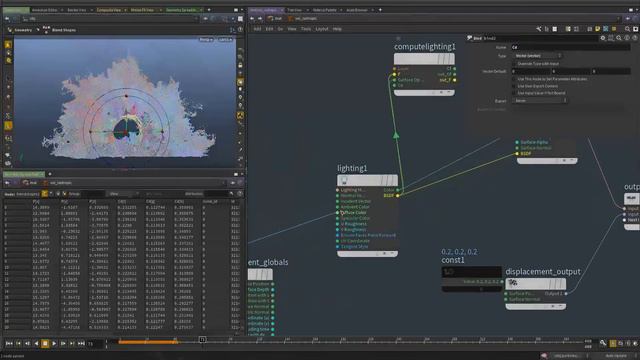Add a new tab beside Asset Browser
The height and width of the screenshot is (360, 640).
coord(380,10)
